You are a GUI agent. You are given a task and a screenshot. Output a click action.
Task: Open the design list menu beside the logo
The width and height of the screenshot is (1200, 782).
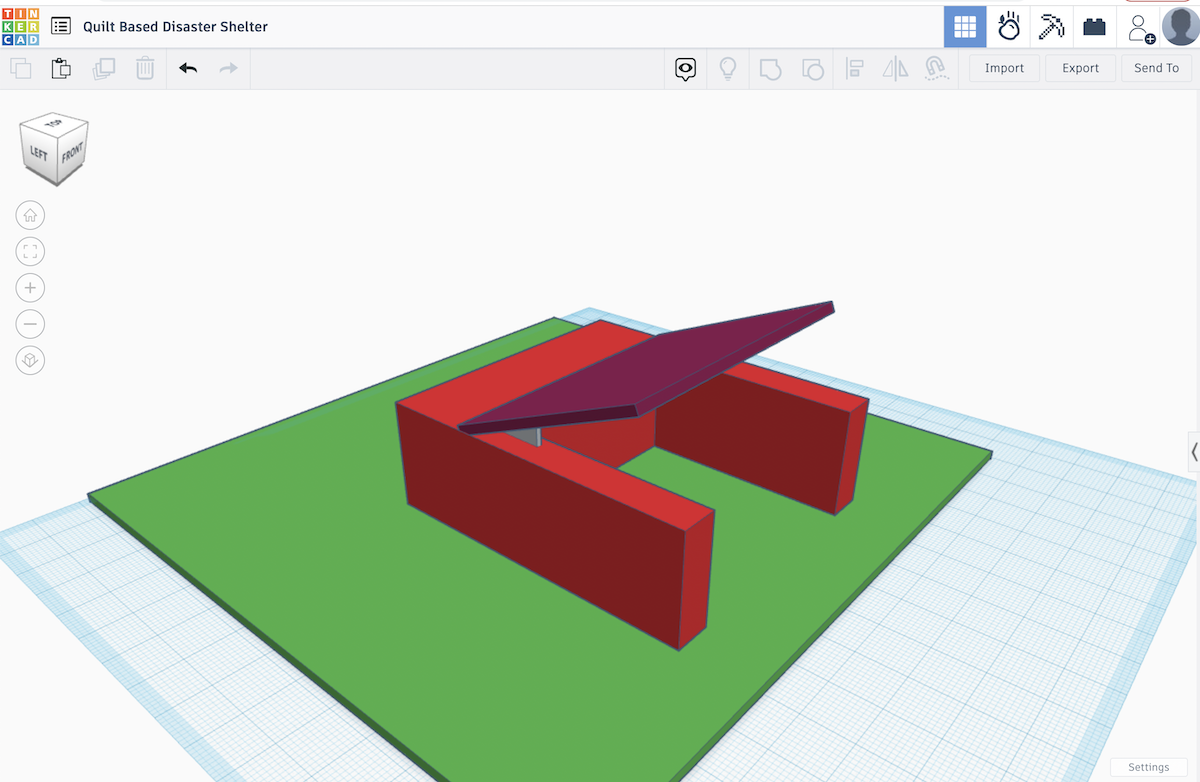click(63, 26)
